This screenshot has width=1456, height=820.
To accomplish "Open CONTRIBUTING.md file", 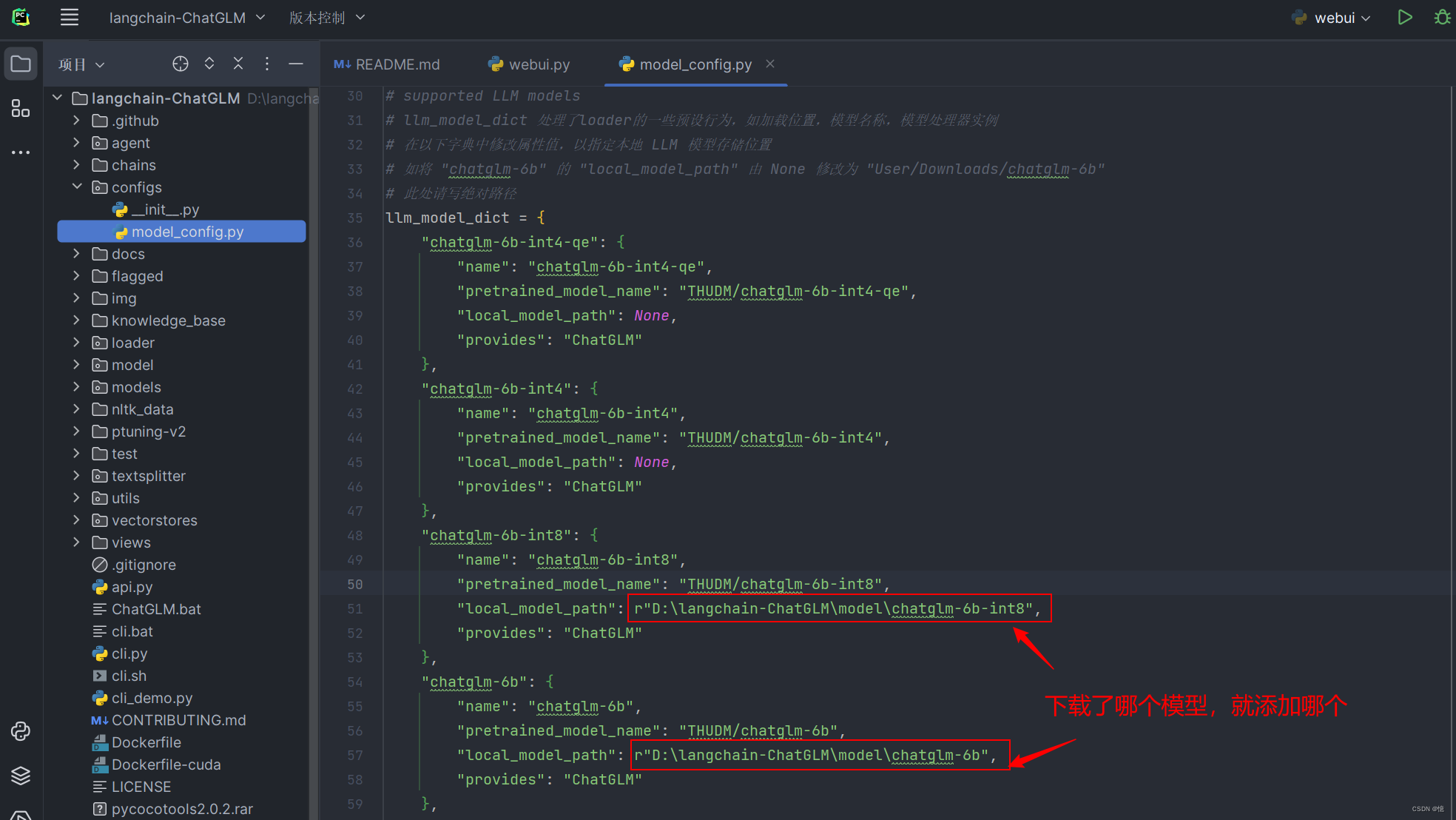I will (169, 720).
